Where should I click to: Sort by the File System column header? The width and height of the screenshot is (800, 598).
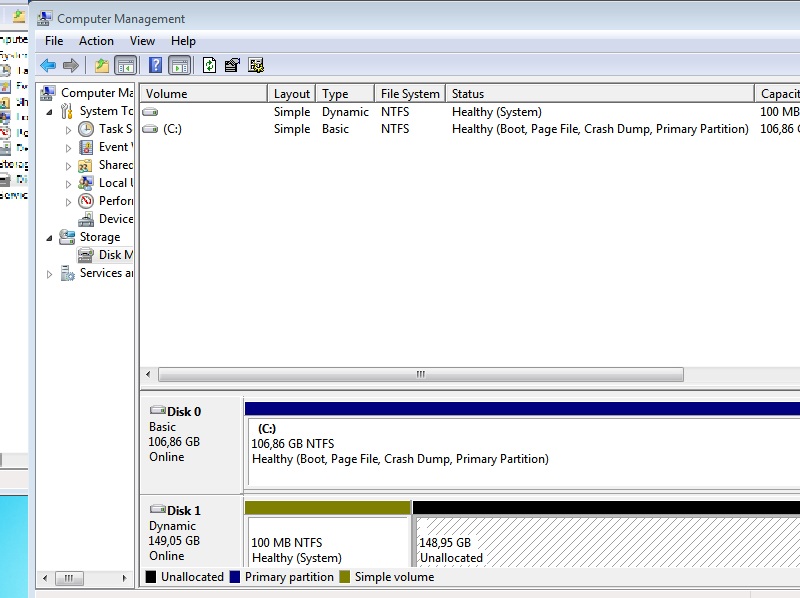coord(410,94)
